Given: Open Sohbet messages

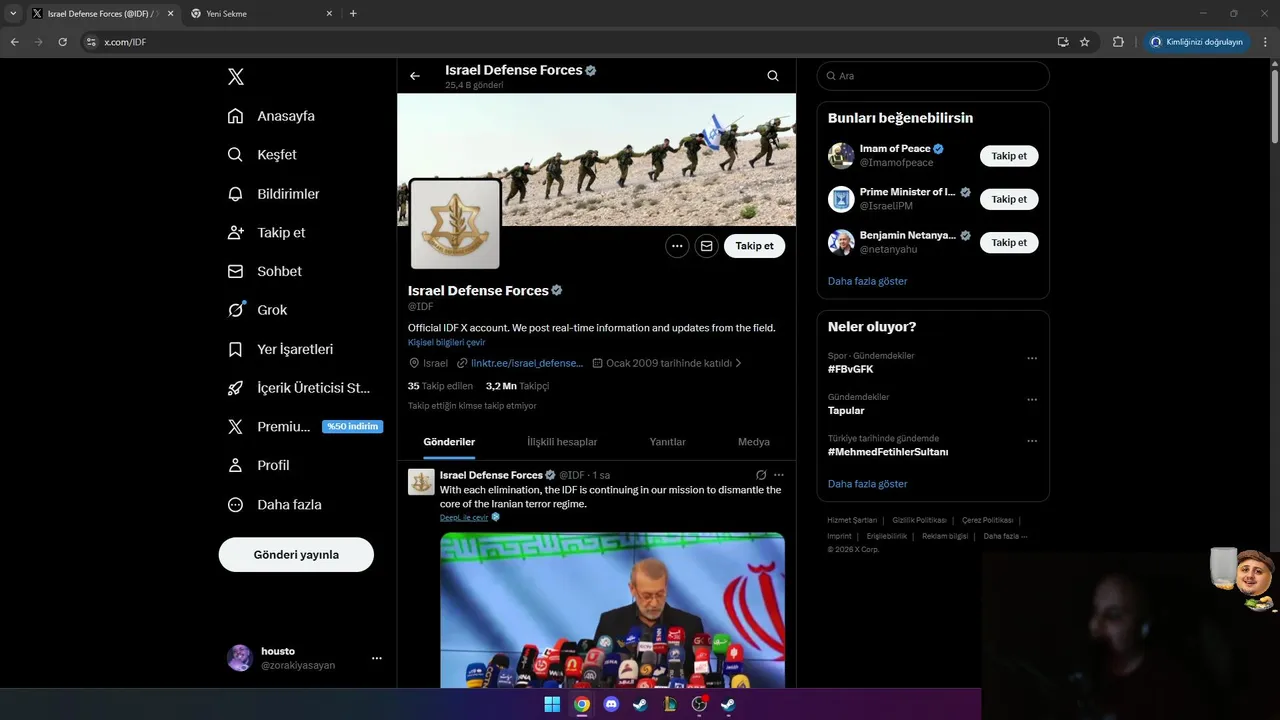Looking at the screenshot, I should pos(265,272).
